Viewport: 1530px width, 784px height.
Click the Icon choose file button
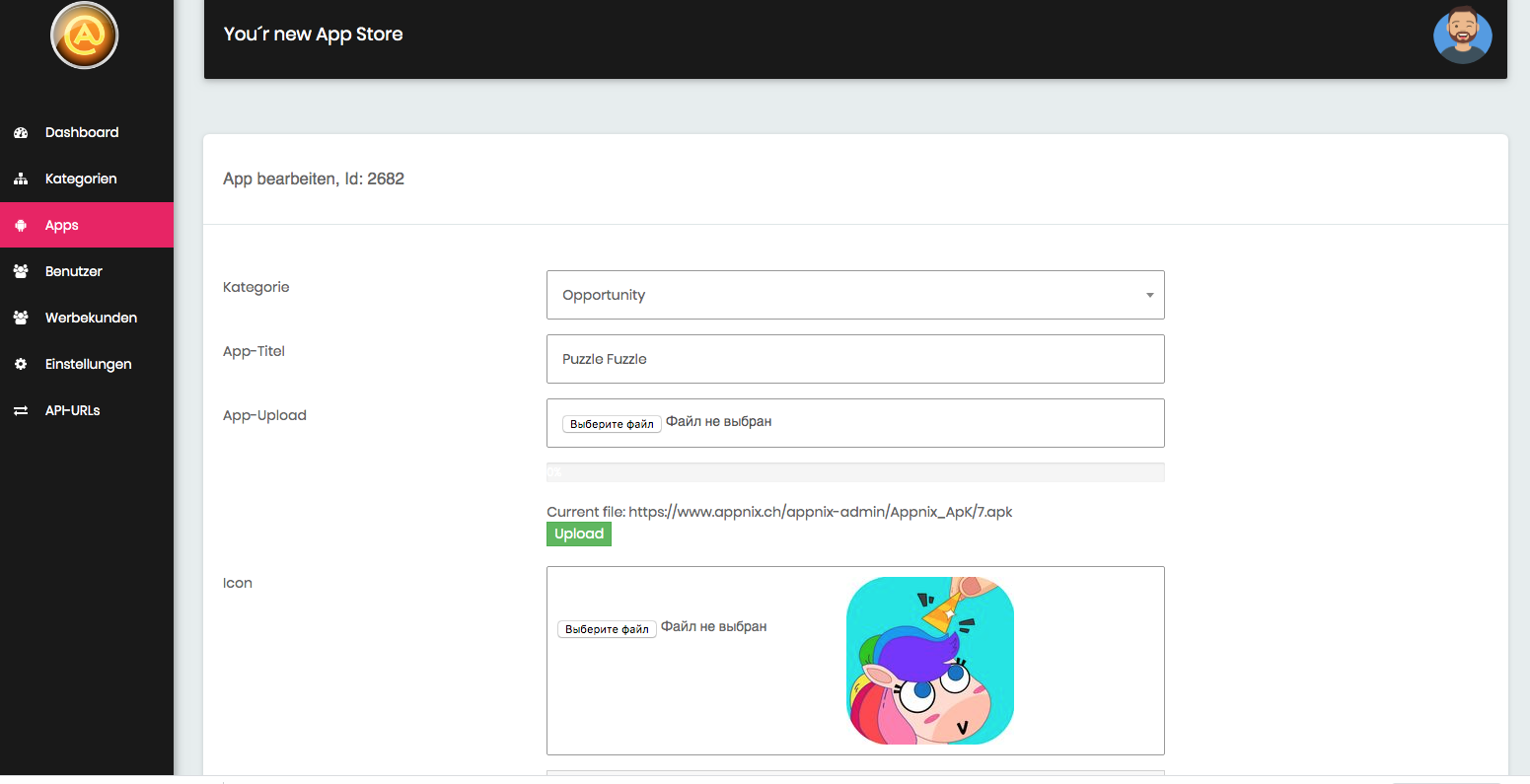[607, 629]
